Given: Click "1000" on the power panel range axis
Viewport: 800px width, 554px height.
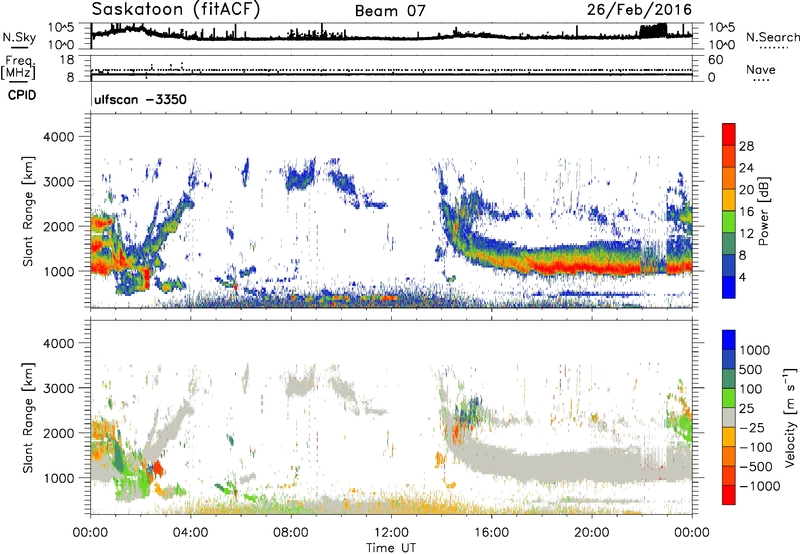Looking at the screenshot, I should (58, 271).
